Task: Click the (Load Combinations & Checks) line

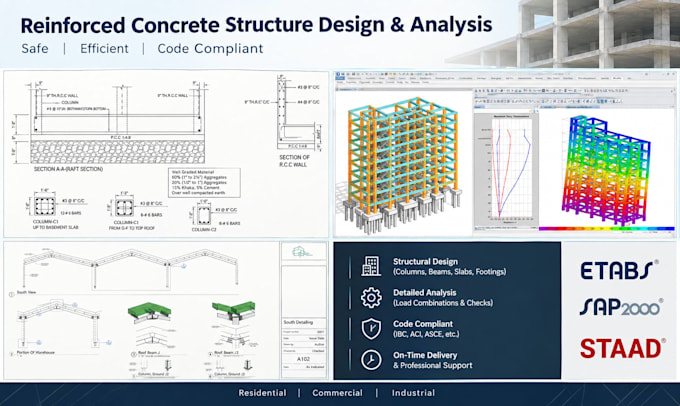Action: (x=443, y=303)
